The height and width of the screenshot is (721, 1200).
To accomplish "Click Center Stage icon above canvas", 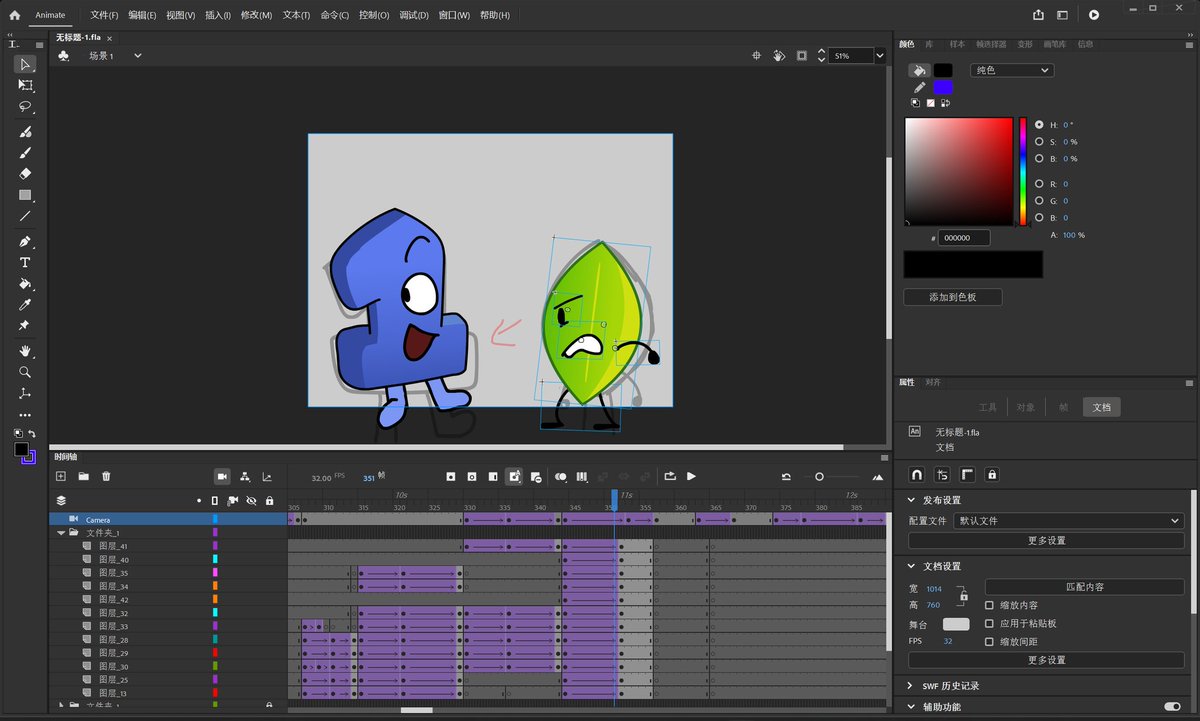I will coord(757,56).
